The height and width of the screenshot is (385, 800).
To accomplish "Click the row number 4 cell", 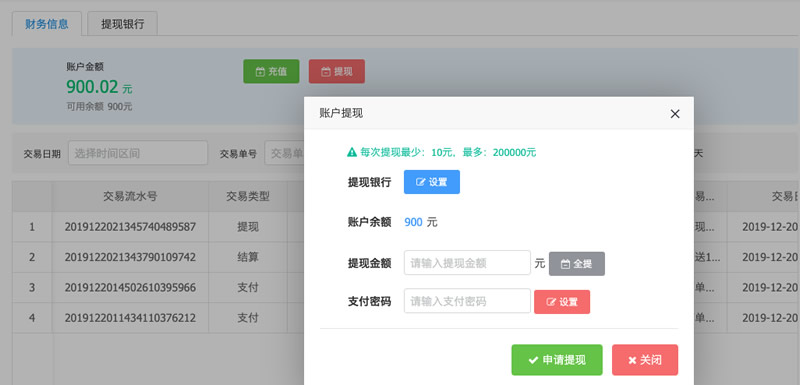I will coord(32,318).
